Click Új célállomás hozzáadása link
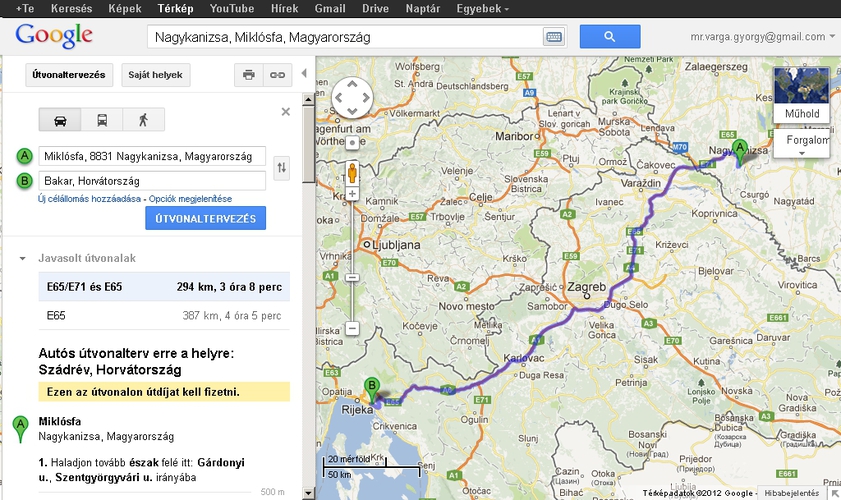841x500 pixels. click(x=90, y=198)
